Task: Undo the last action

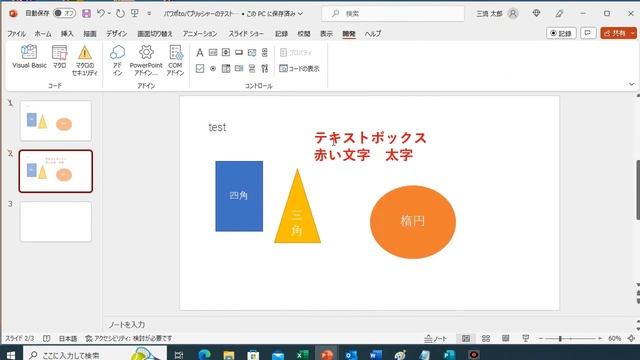Action: pos(100,13)
